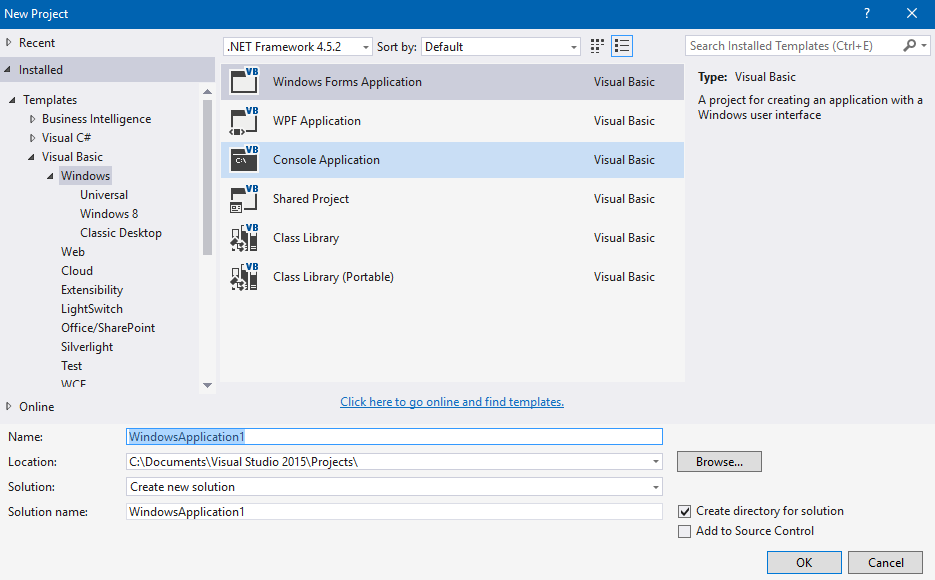Select the Silverlight category
935x580 pixels.
tap(87, 347)
